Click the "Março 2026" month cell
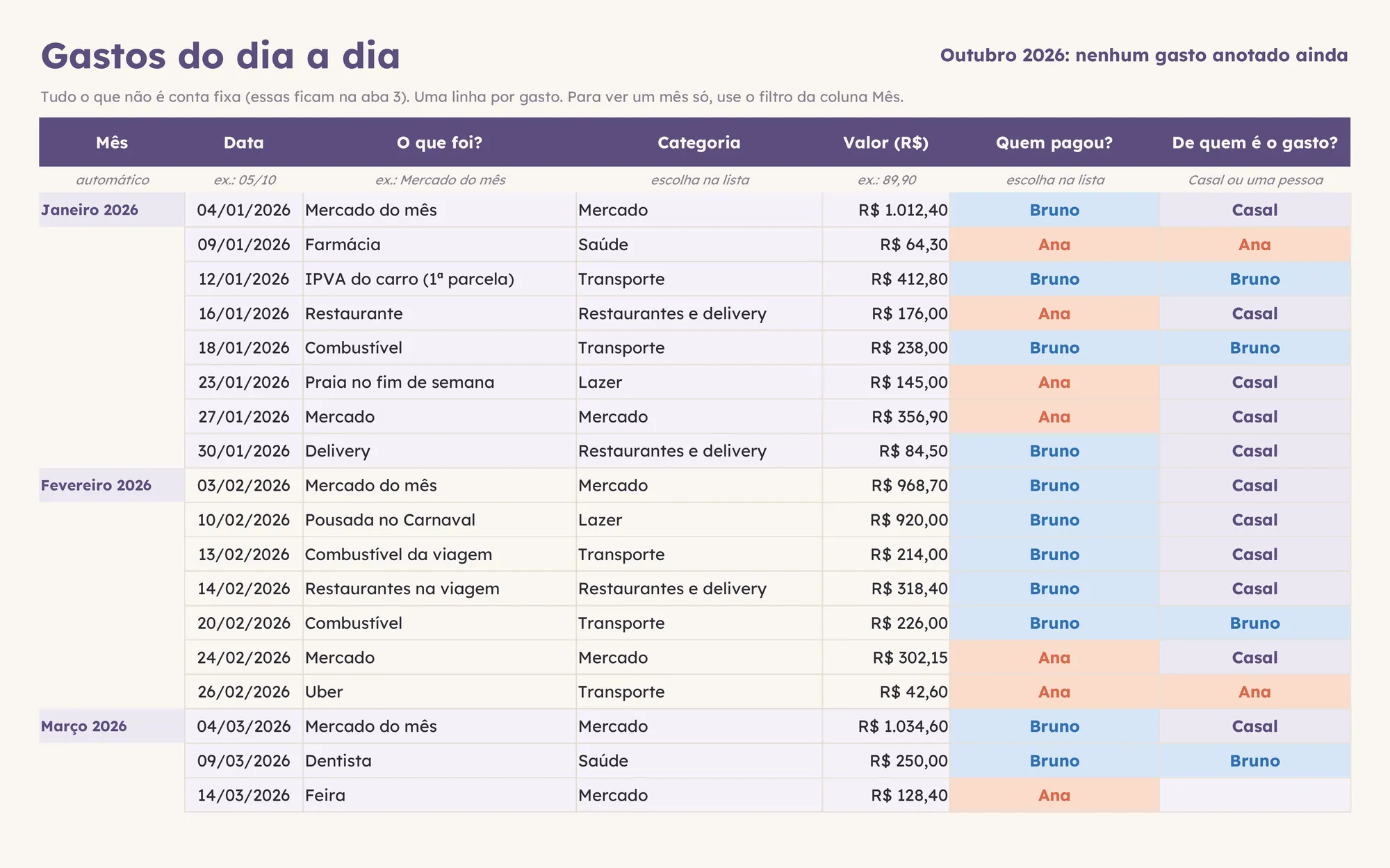 tap(112, 726)
